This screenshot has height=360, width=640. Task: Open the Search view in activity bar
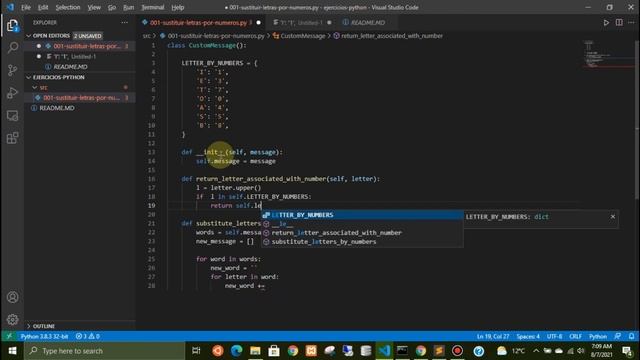(13, 48)
